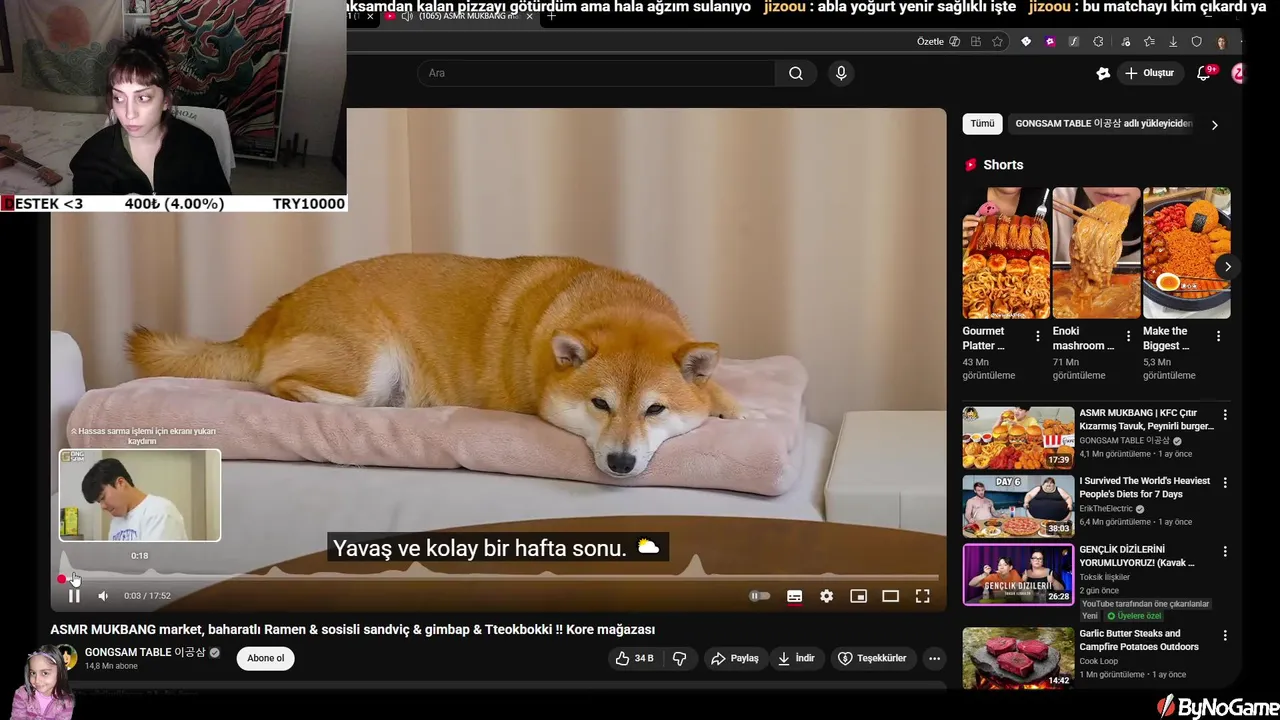Open the media control music note icon
1280x720 pixels.
tap(1125, 42)
